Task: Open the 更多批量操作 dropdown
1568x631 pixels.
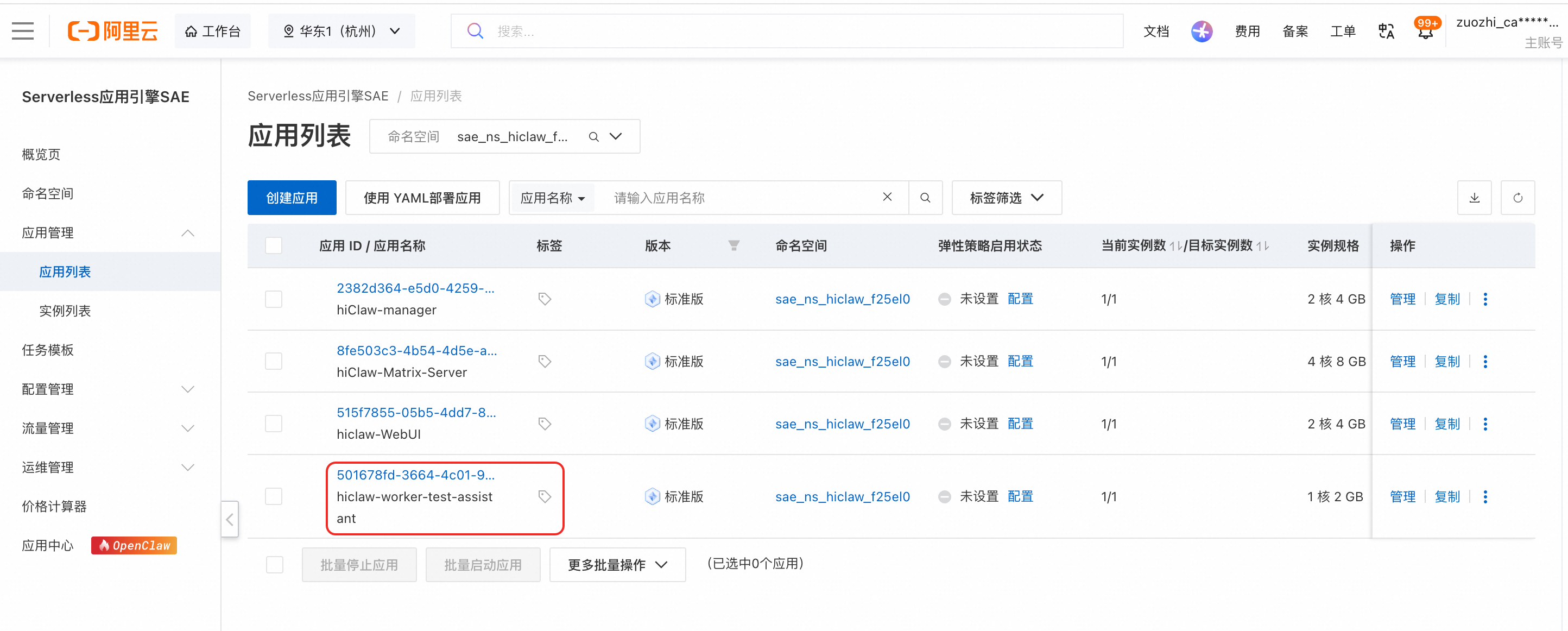Action: (x=617, y=565)
